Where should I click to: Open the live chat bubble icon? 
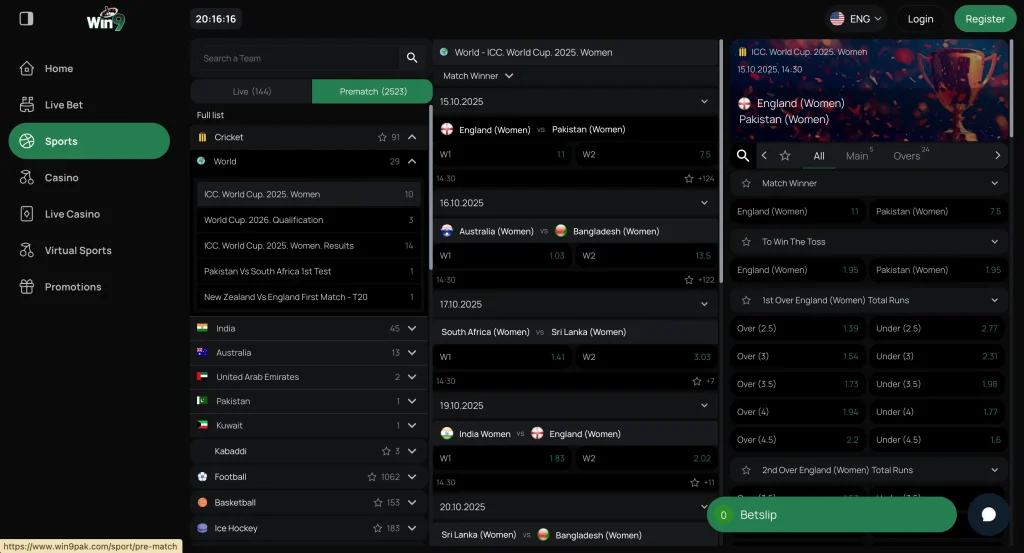[988, 514]
